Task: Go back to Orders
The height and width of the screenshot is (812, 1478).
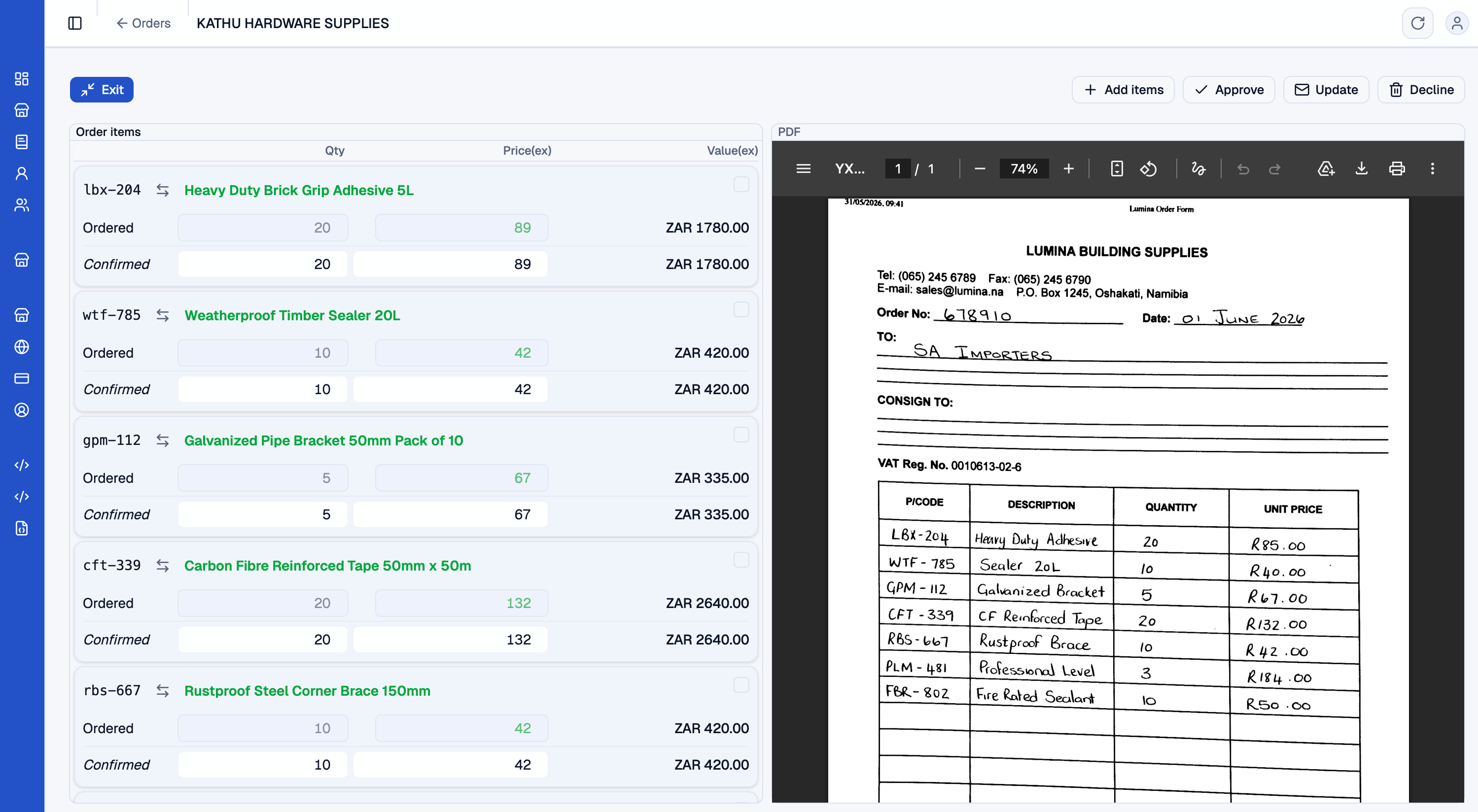Action: 143,23
